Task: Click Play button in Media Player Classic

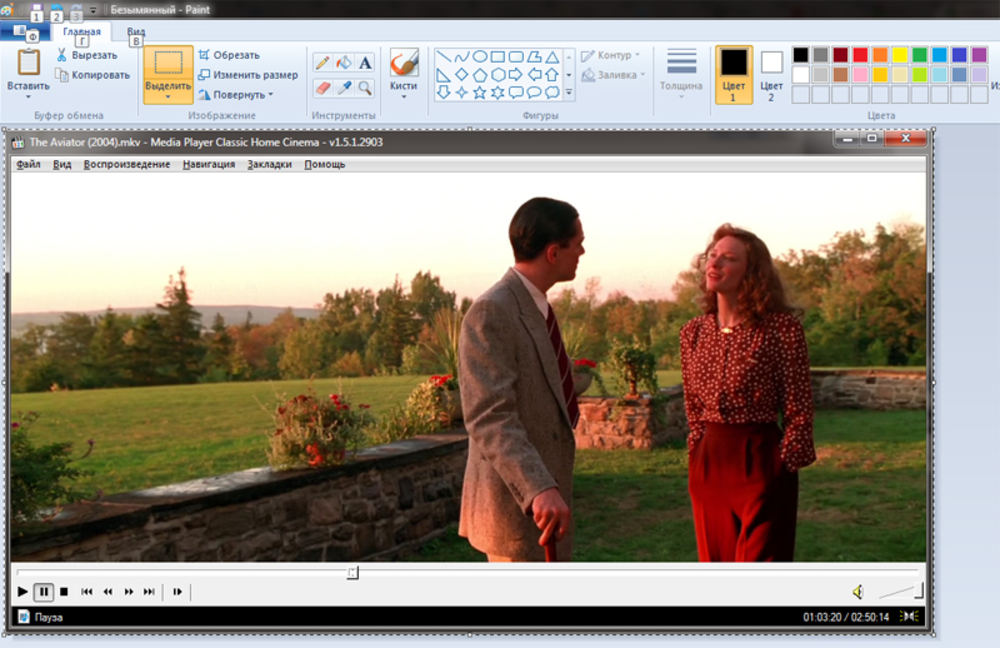Action: pos(22,592)
